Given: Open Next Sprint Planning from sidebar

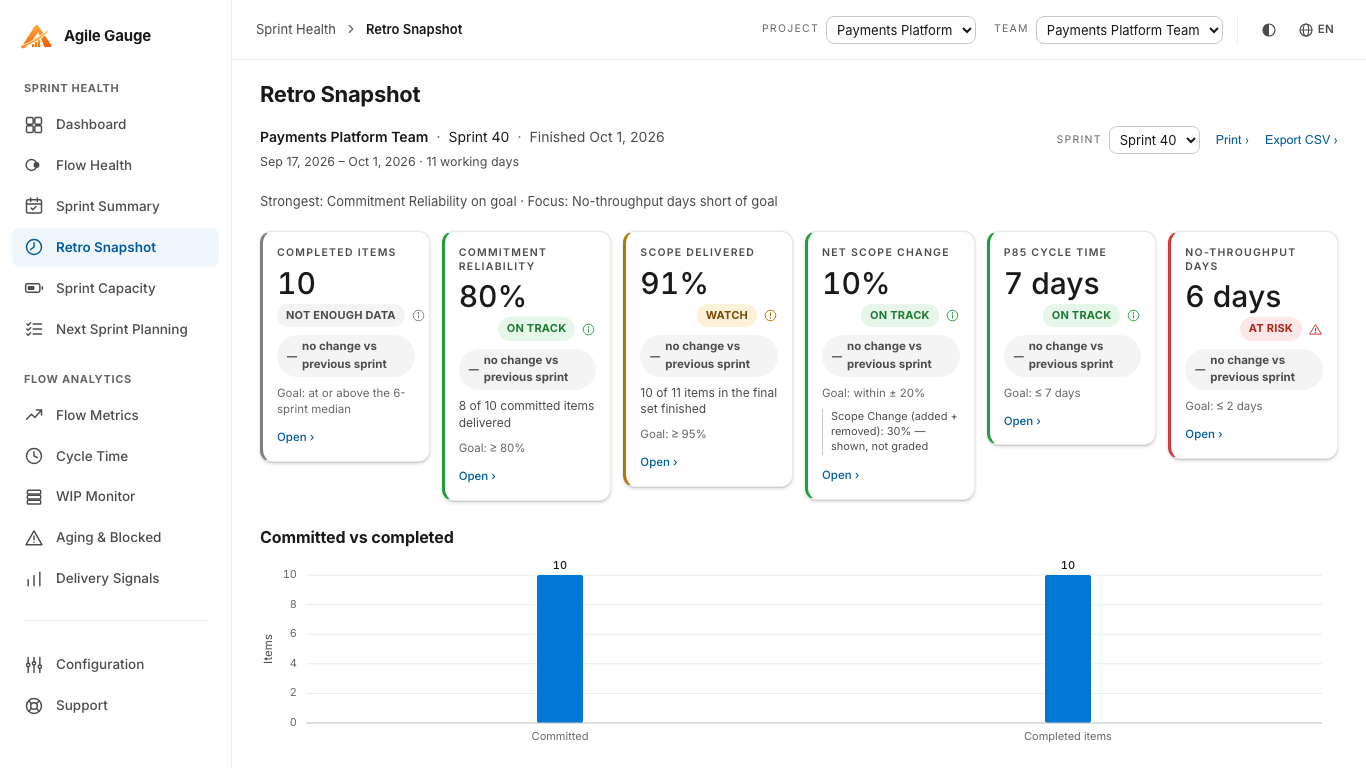Looking at the screenshot, I should [115, 330].
